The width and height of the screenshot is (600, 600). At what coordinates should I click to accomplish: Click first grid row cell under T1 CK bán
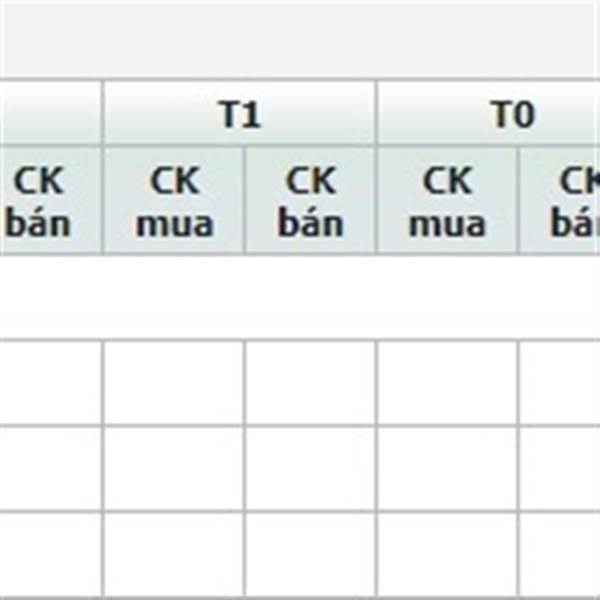pyautogui.click(x=310, y=383)
